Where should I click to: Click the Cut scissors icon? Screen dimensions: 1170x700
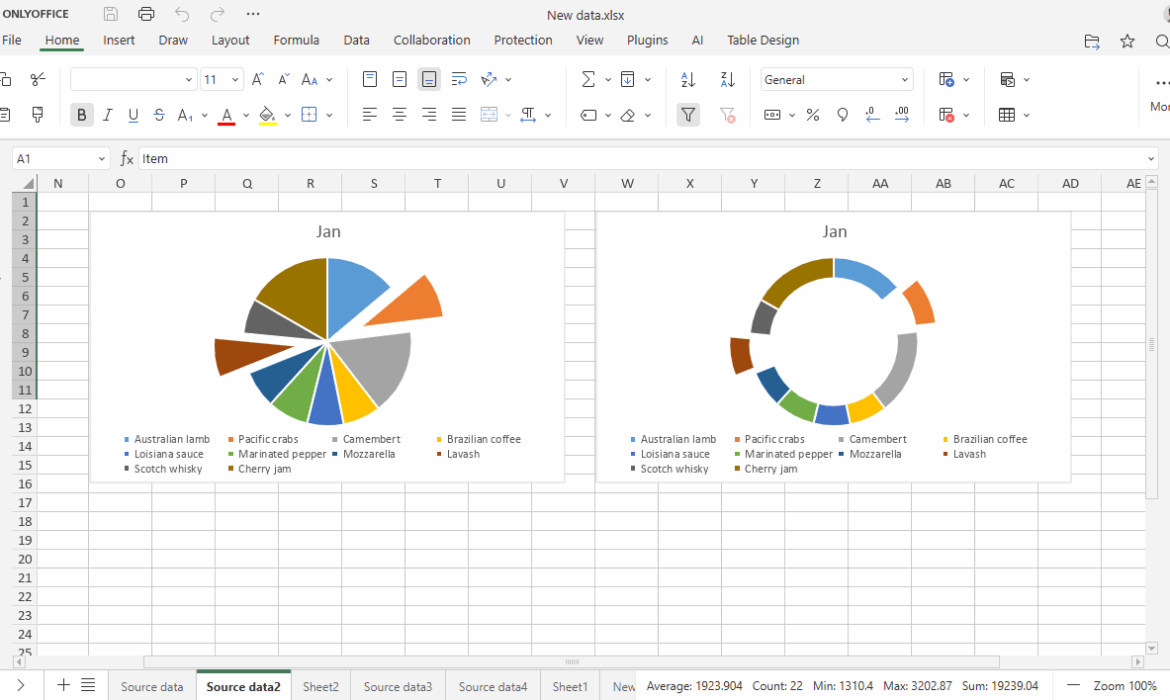[x=38, y=80]
